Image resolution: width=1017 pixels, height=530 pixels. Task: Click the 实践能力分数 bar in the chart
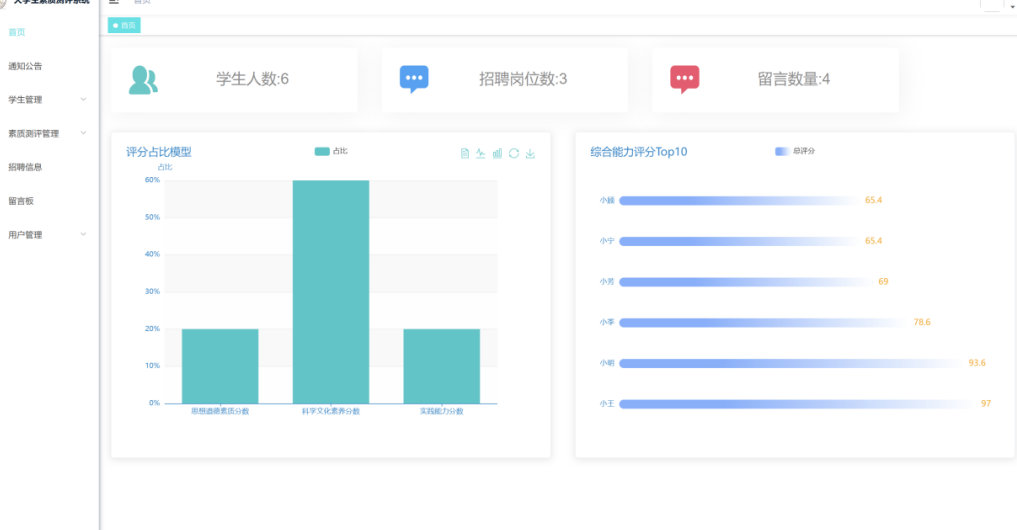pos(442,366)
